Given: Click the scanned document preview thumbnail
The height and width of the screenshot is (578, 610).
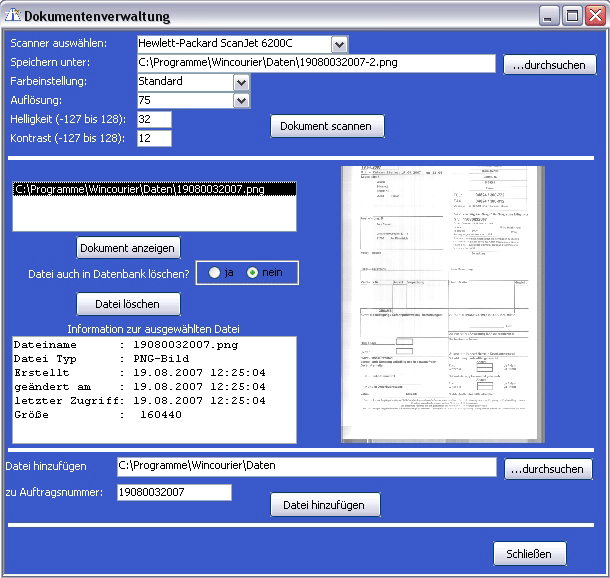Looking at the screenshot, I should pos(441,304).
